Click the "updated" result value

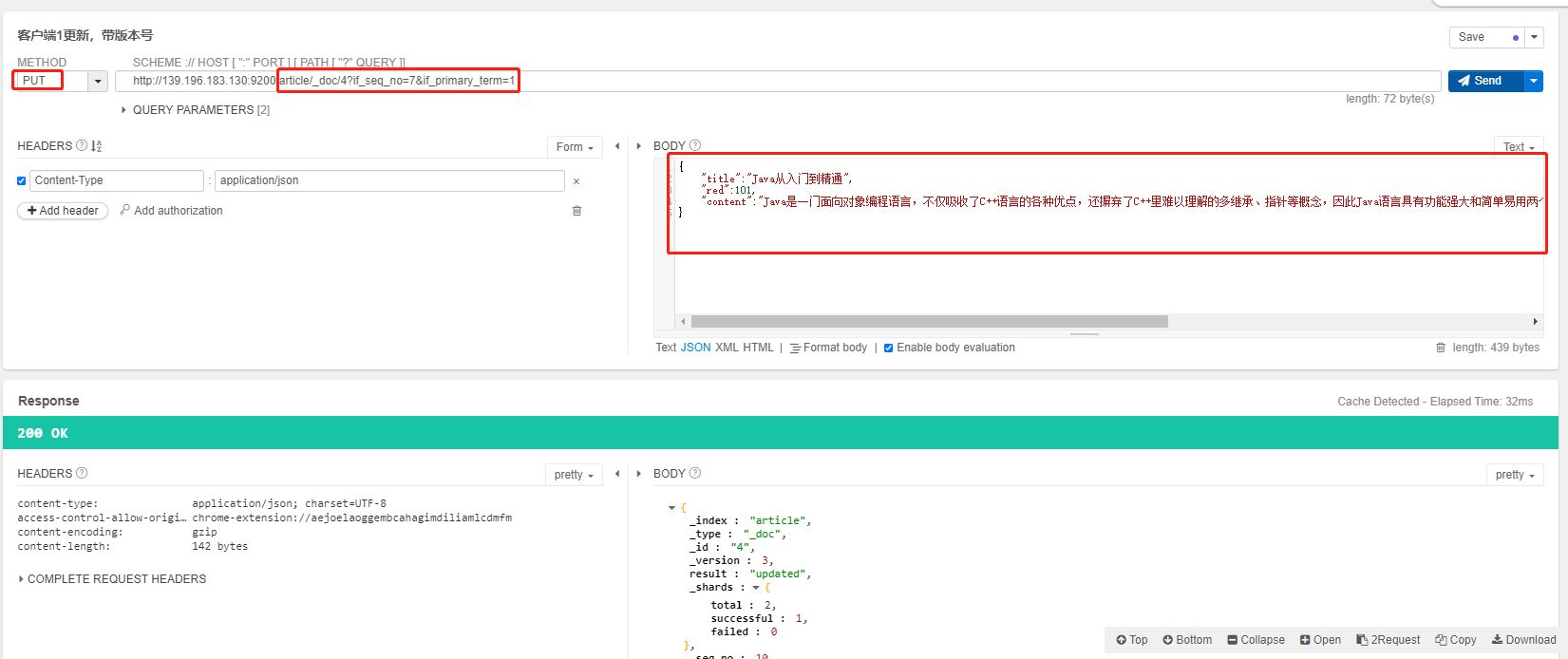(x=779, y=574)
